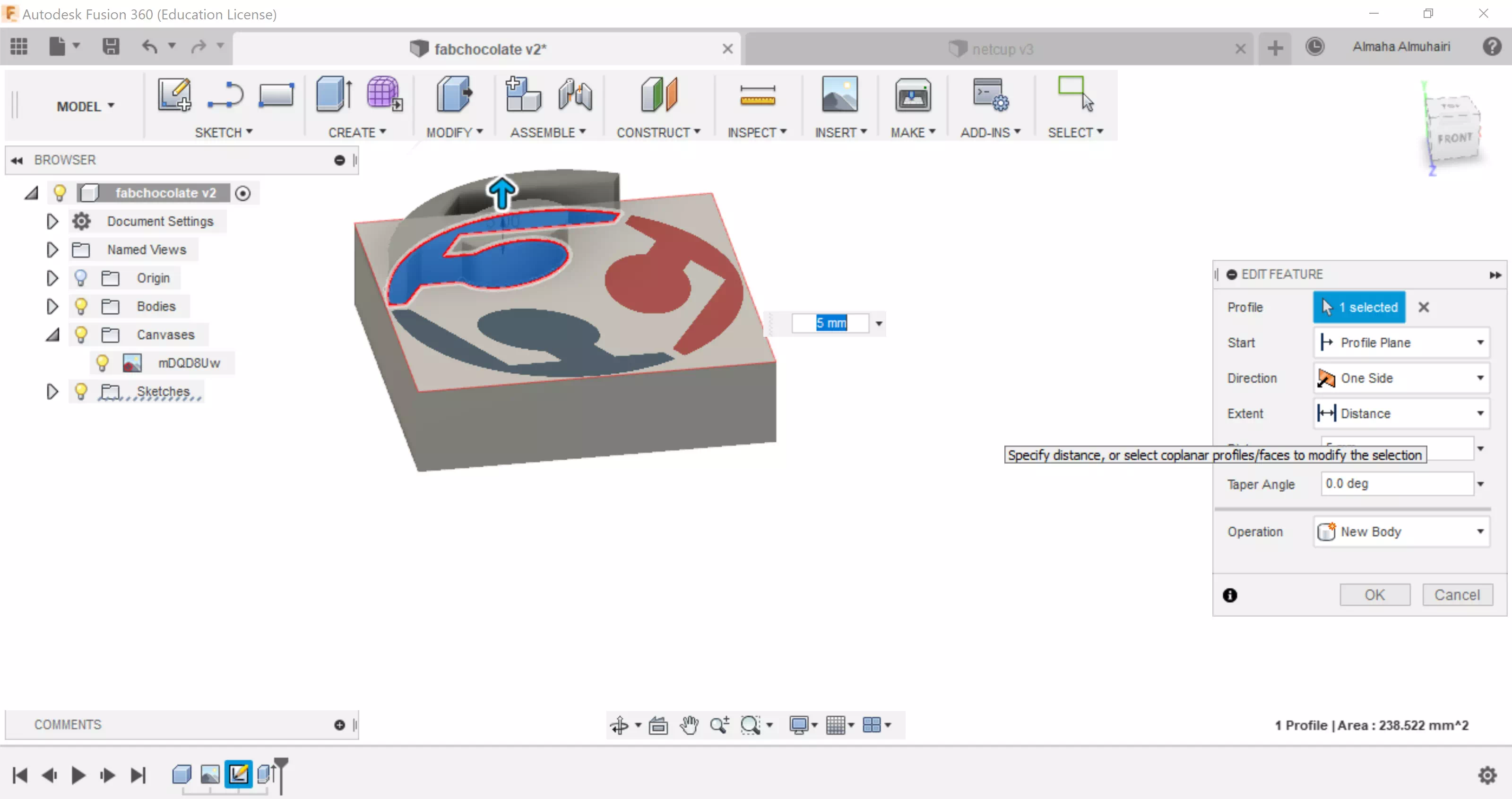Open the Scripts and Add-Ins icon
The image size is (1512, 799).
990,95
